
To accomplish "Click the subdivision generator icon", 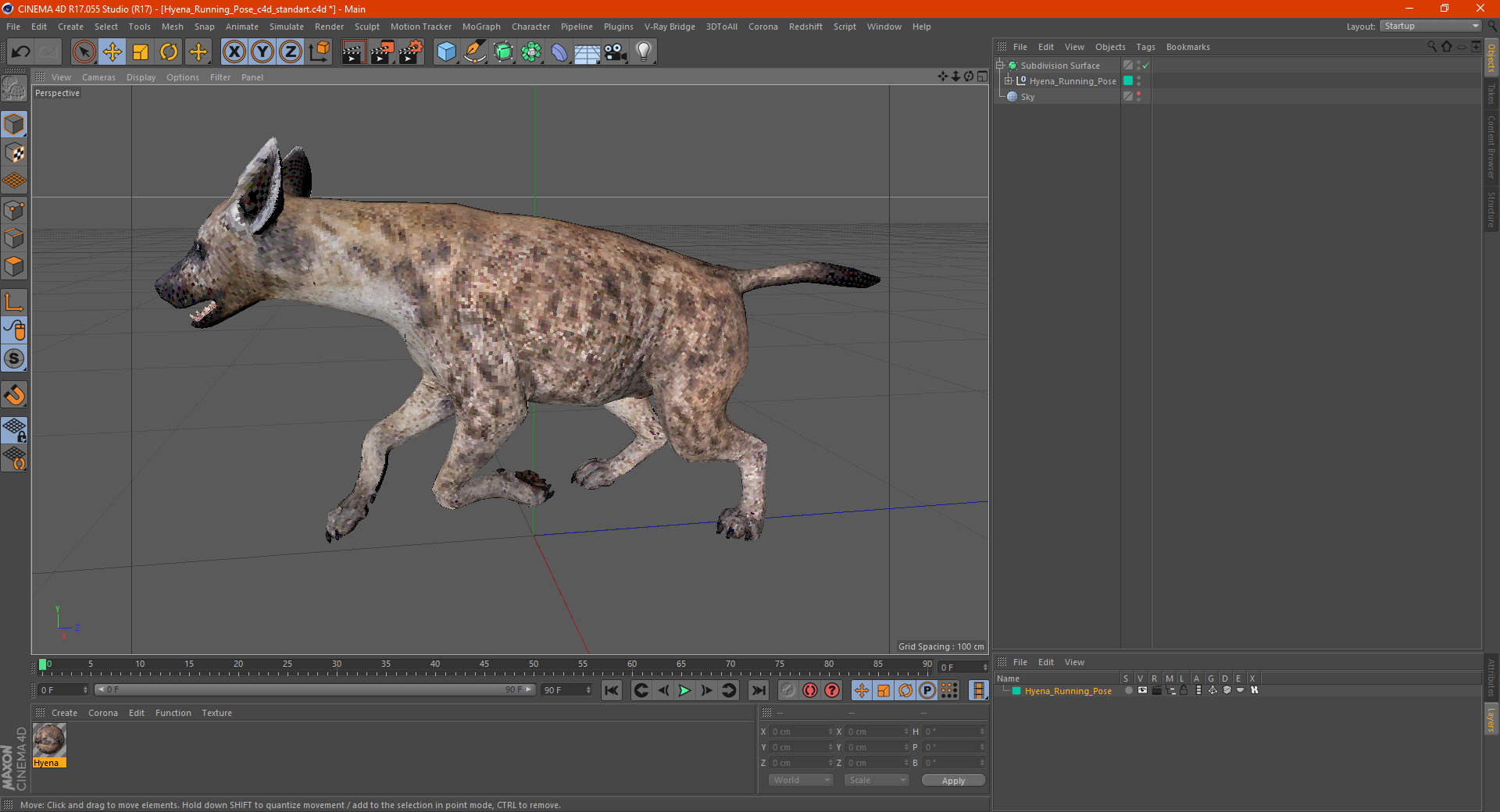I will (x=503, y=52).
